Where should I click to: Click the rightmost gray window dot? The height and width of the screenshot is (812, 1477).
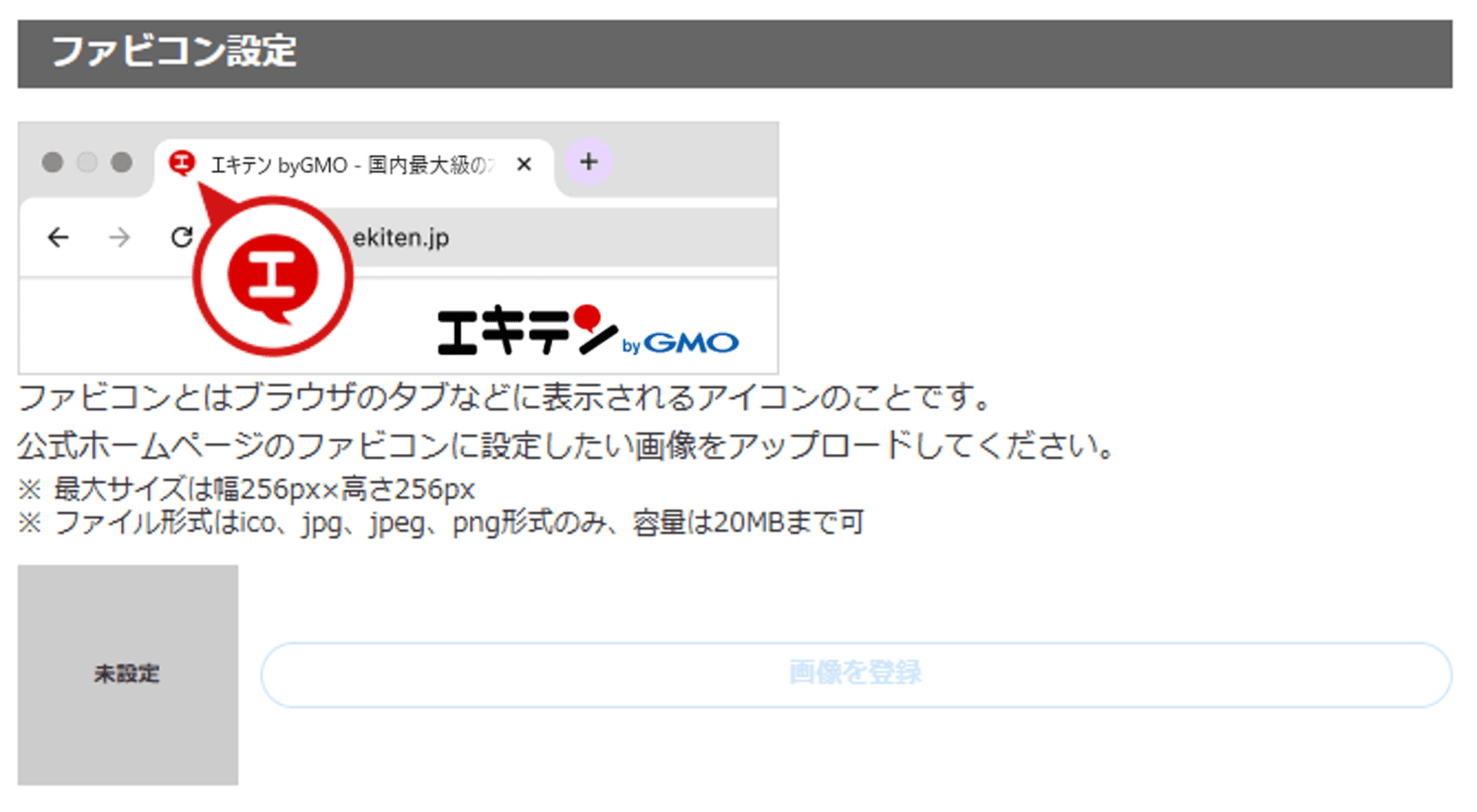[121, 162]
